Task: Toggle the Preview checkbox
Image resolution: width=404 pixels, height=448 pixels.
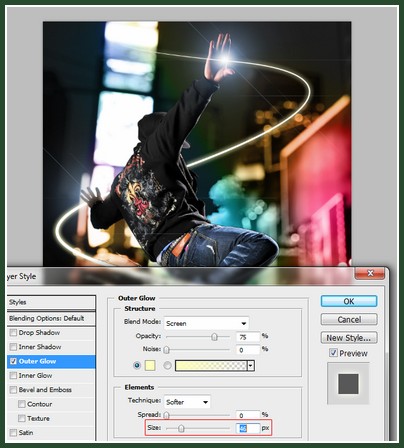Action: [x=333, y=353]
